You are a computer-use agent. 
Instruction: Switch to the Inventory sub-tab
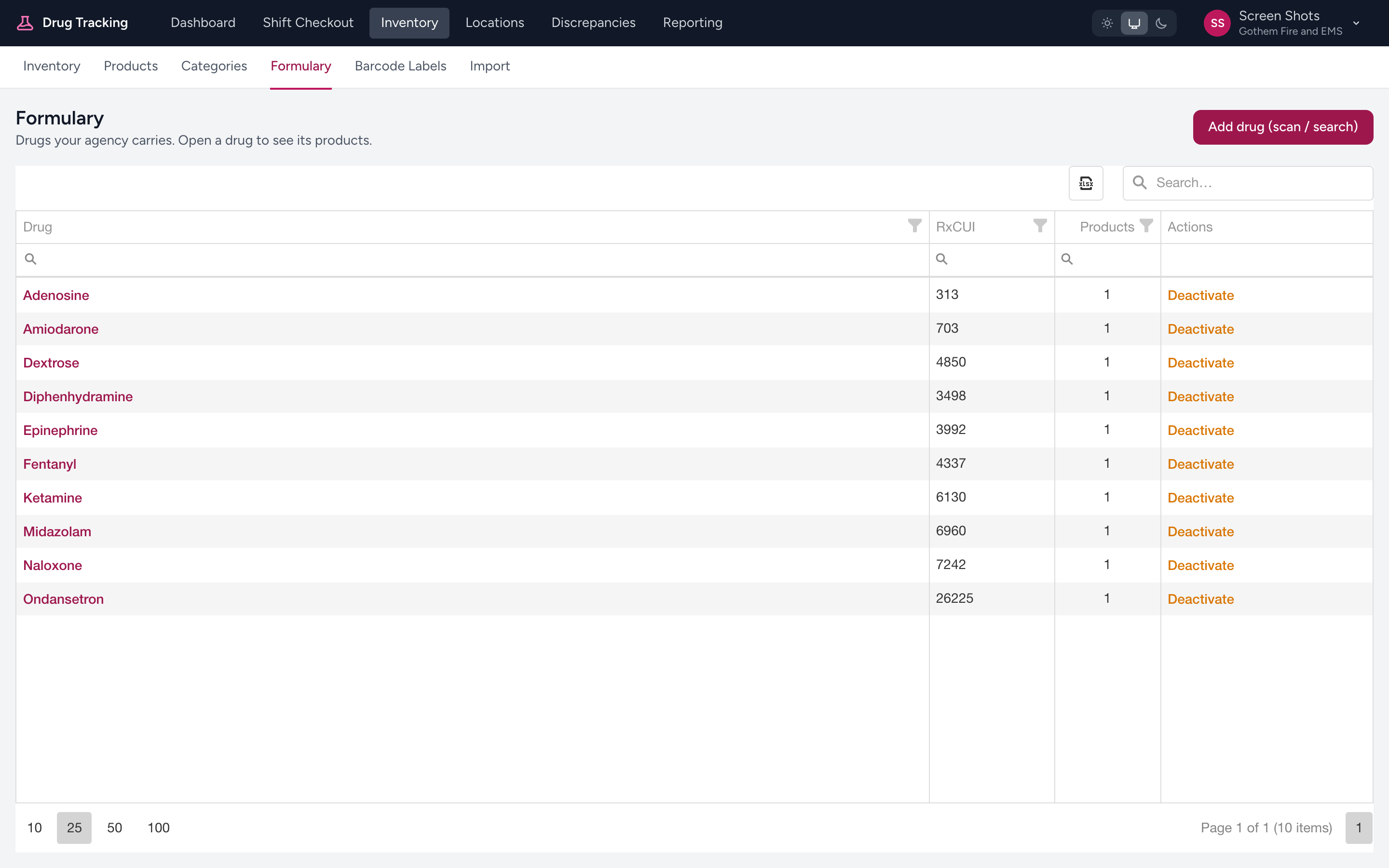pyautogui.click(x=52, y=66)
